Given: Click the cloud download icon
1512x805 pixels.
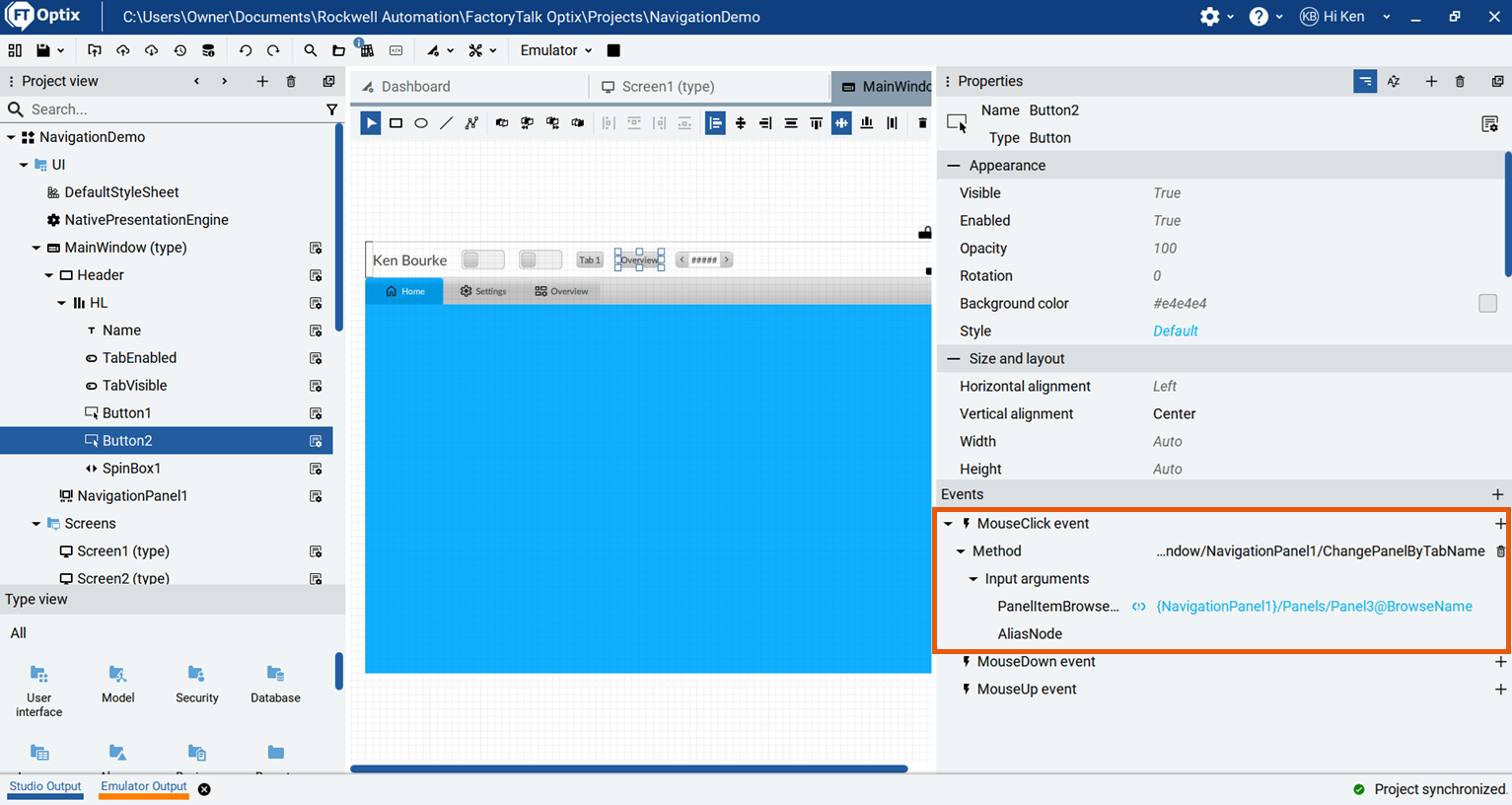Looking at the screenshot, I should click(x=151, y=50).
